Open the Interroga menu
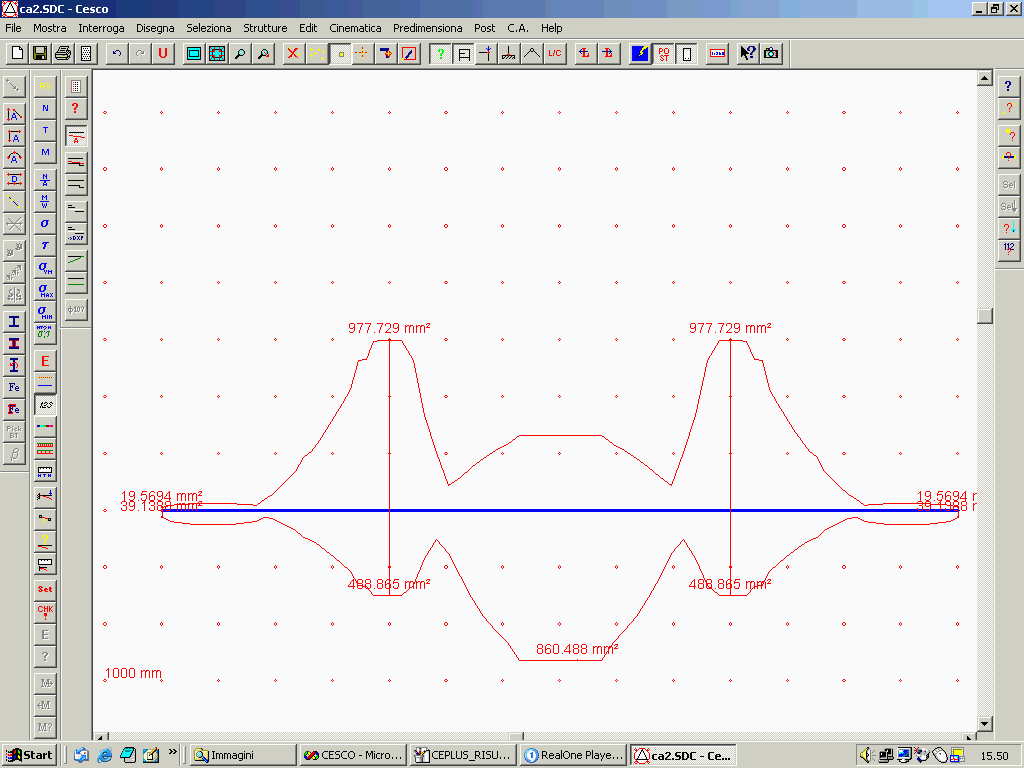 pyautogui.click(x=101, y=28)
